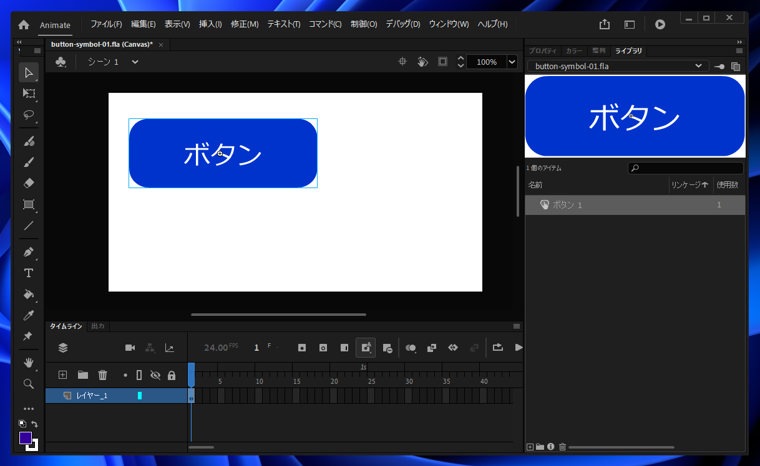Open the Edit (編集) menu

click(x=143, y=24)
